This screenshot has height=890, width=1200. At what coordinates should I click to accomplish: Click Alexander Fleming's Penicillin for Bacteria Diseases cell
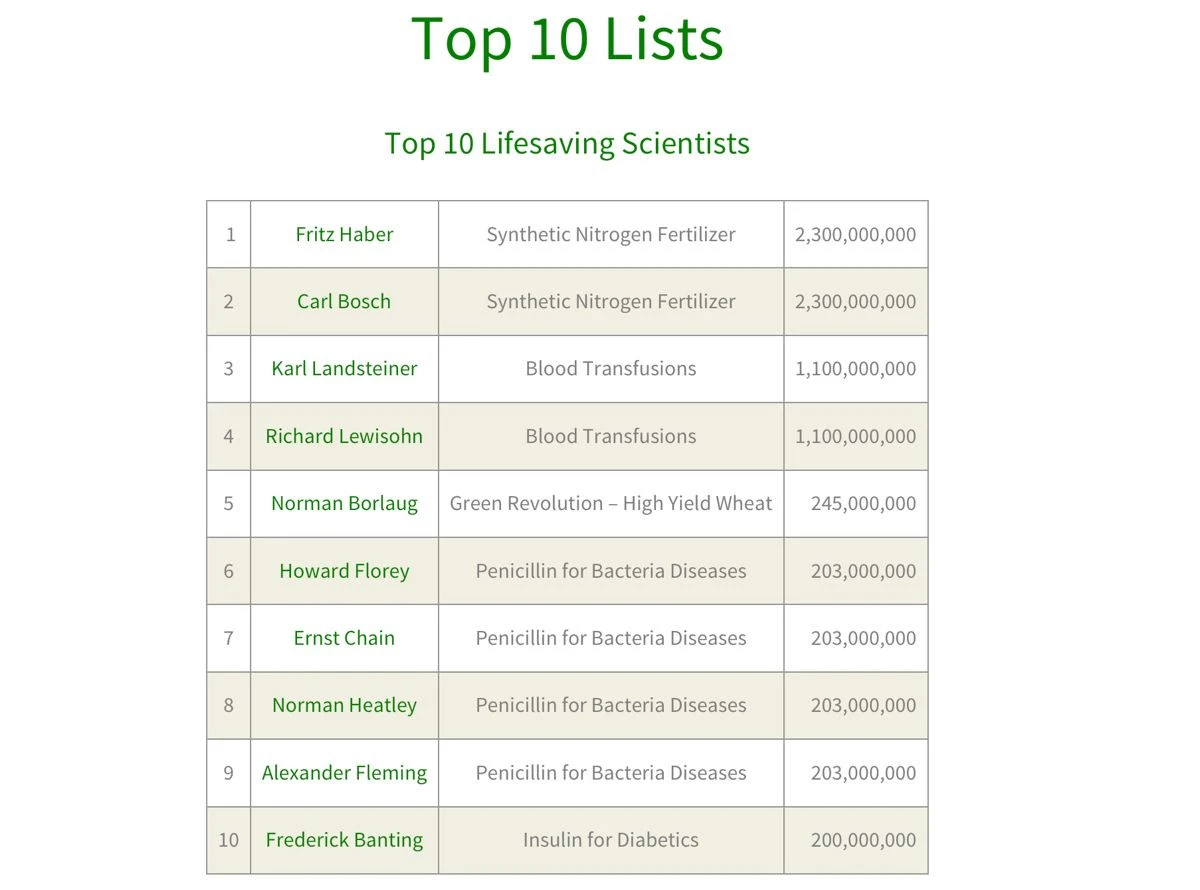point(611,773)
